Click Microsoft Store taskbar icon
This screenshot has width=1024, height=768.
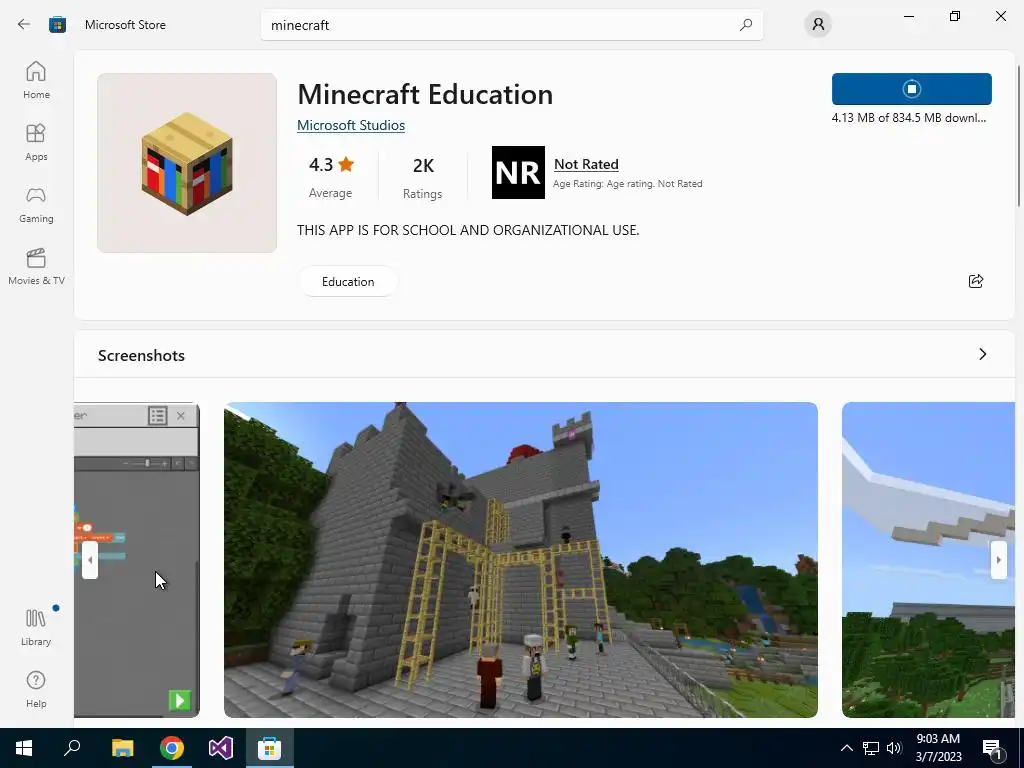coord(269,748)
